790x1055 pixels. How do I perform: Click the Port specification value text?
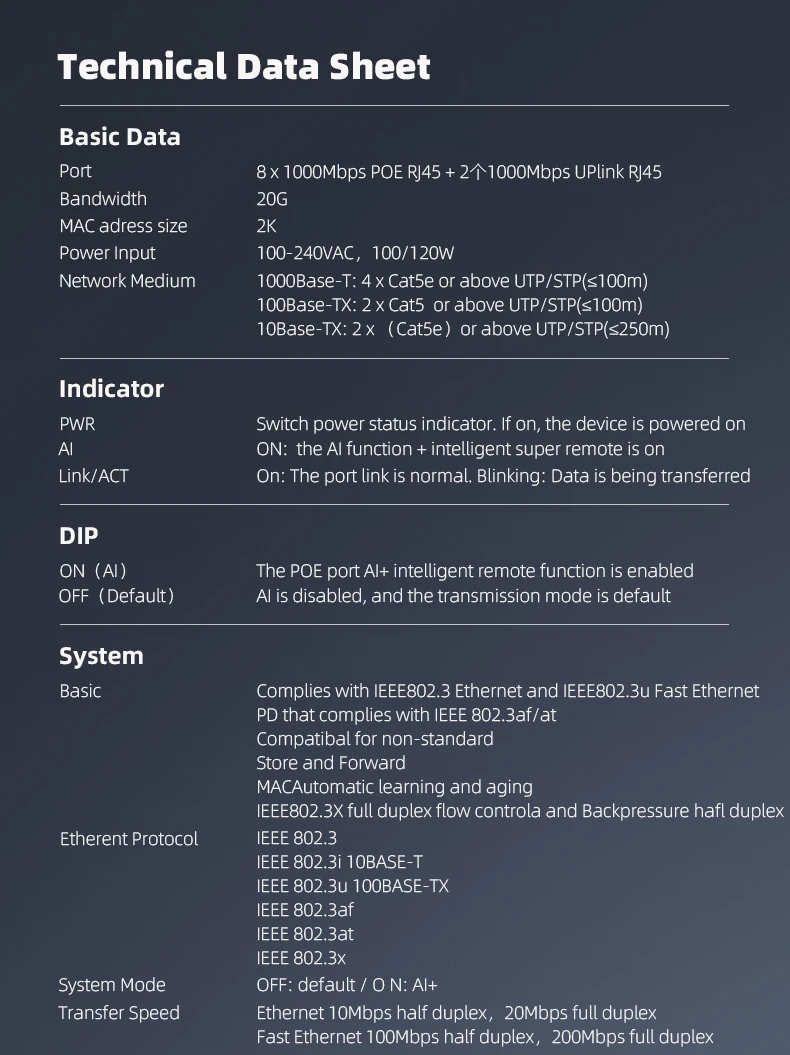(x=459, y=172)
